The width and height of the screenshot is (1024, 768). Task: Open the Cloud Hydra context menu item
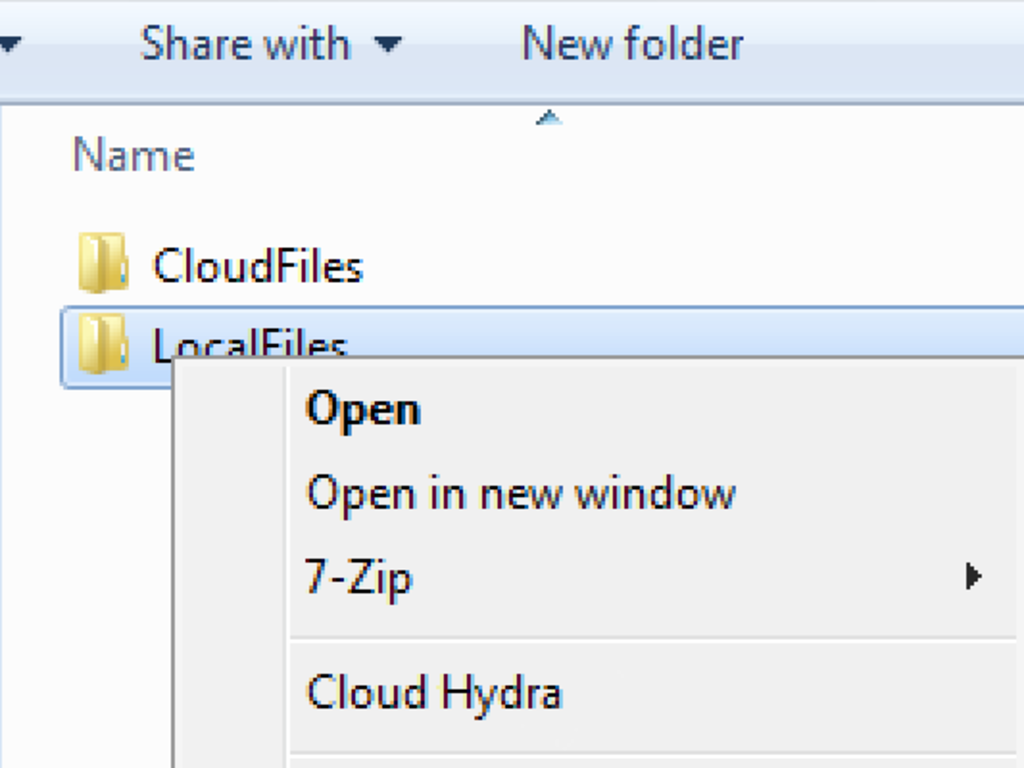[435, 690]
